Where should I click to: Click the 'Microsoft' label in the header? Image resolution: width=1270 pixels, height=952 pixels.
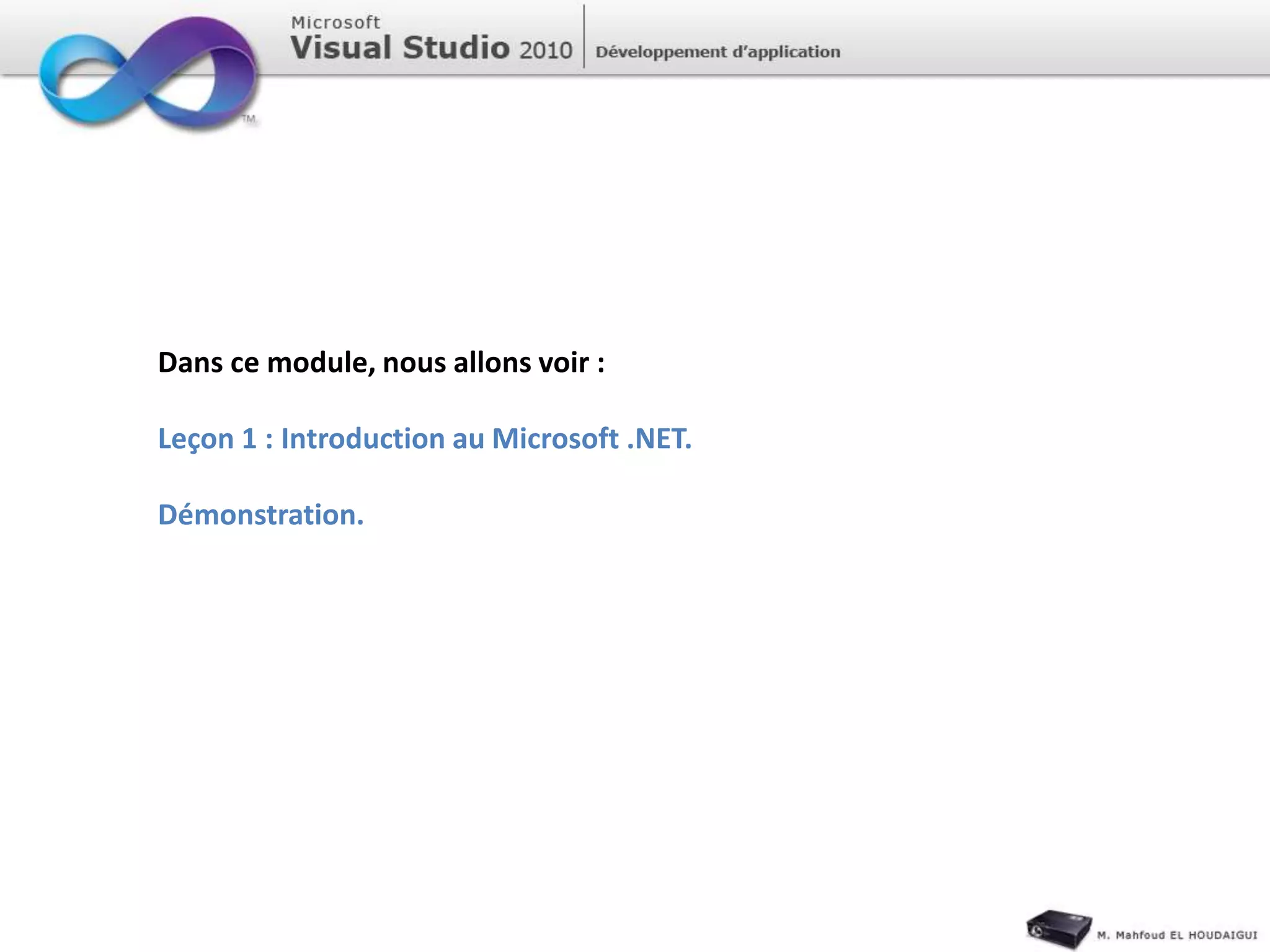tap(335, 22)
